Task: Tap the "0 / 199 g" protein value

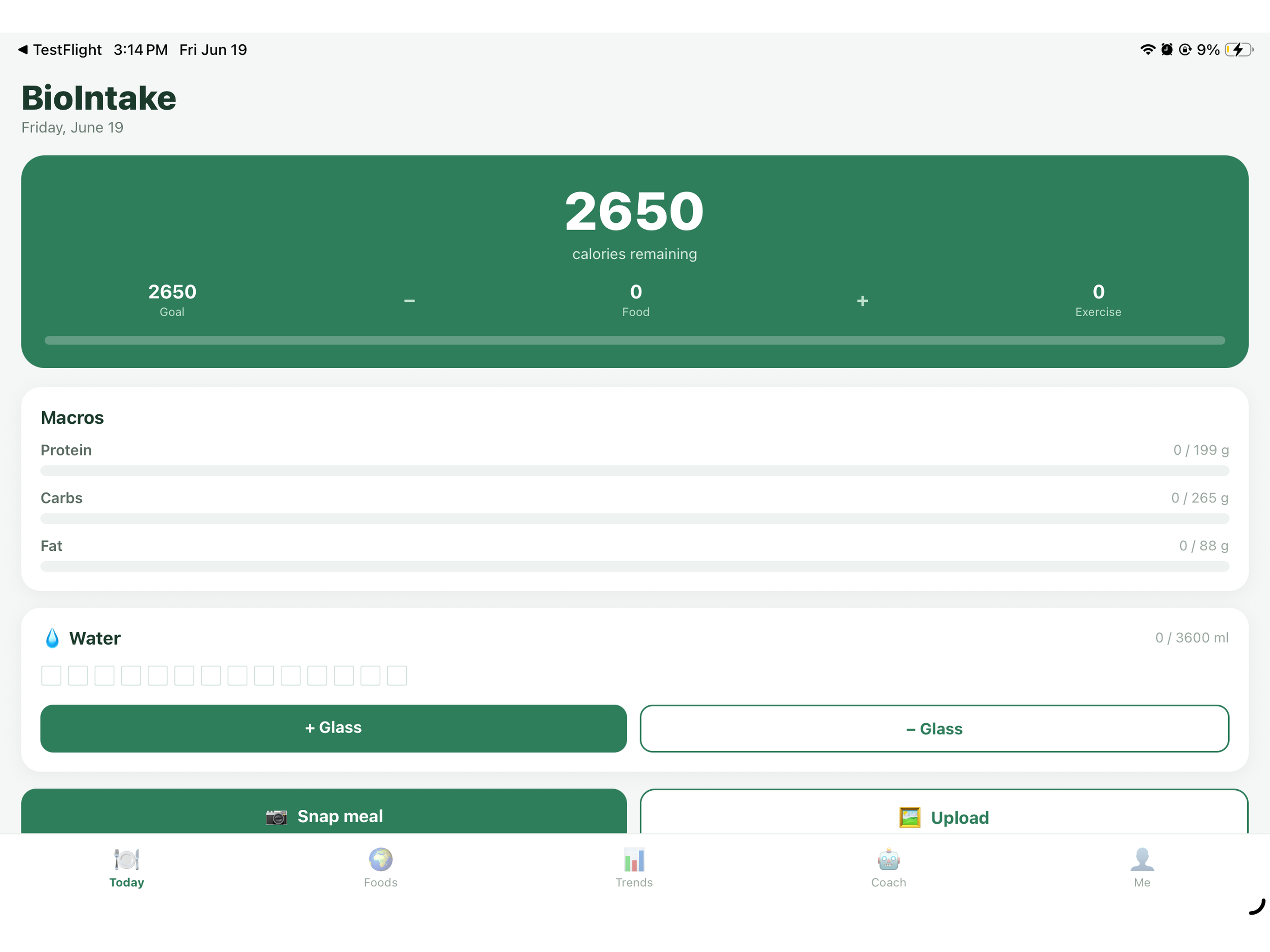Action: (x=1201, y=450)
